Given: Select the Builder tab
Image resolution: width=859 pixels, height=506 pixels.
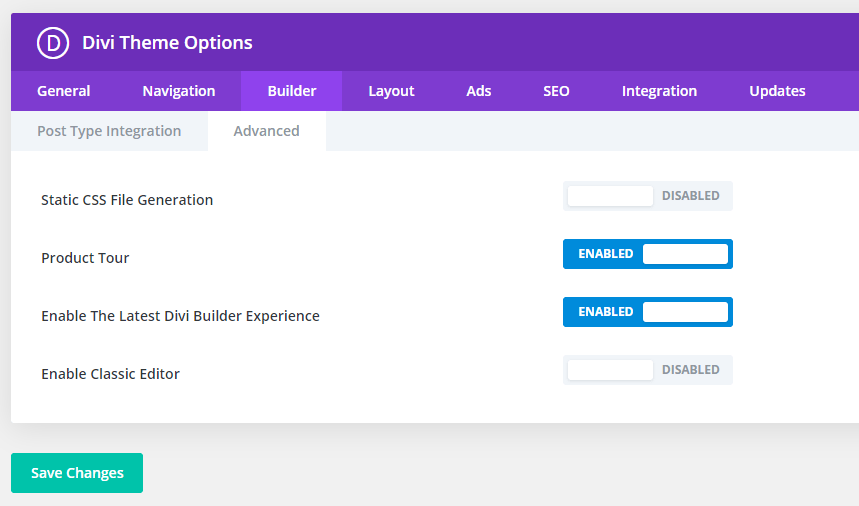Looking at the screenshot, I should [x=291, y=91].
